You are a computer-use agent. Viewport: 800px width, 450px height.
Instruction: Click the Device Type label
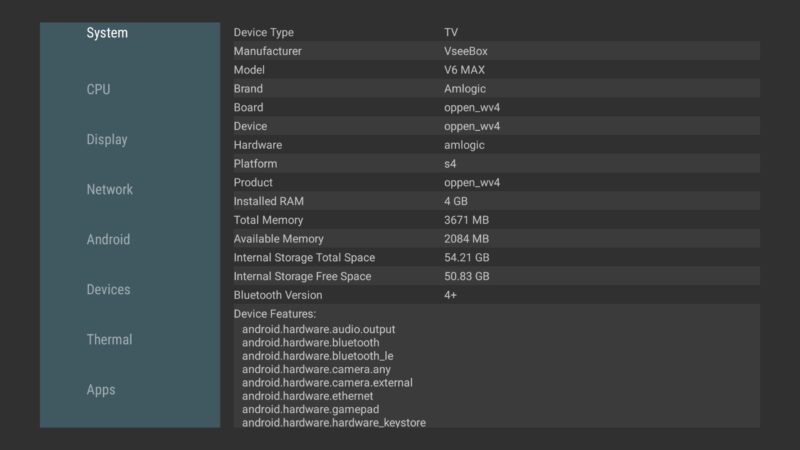pos(264,33)
